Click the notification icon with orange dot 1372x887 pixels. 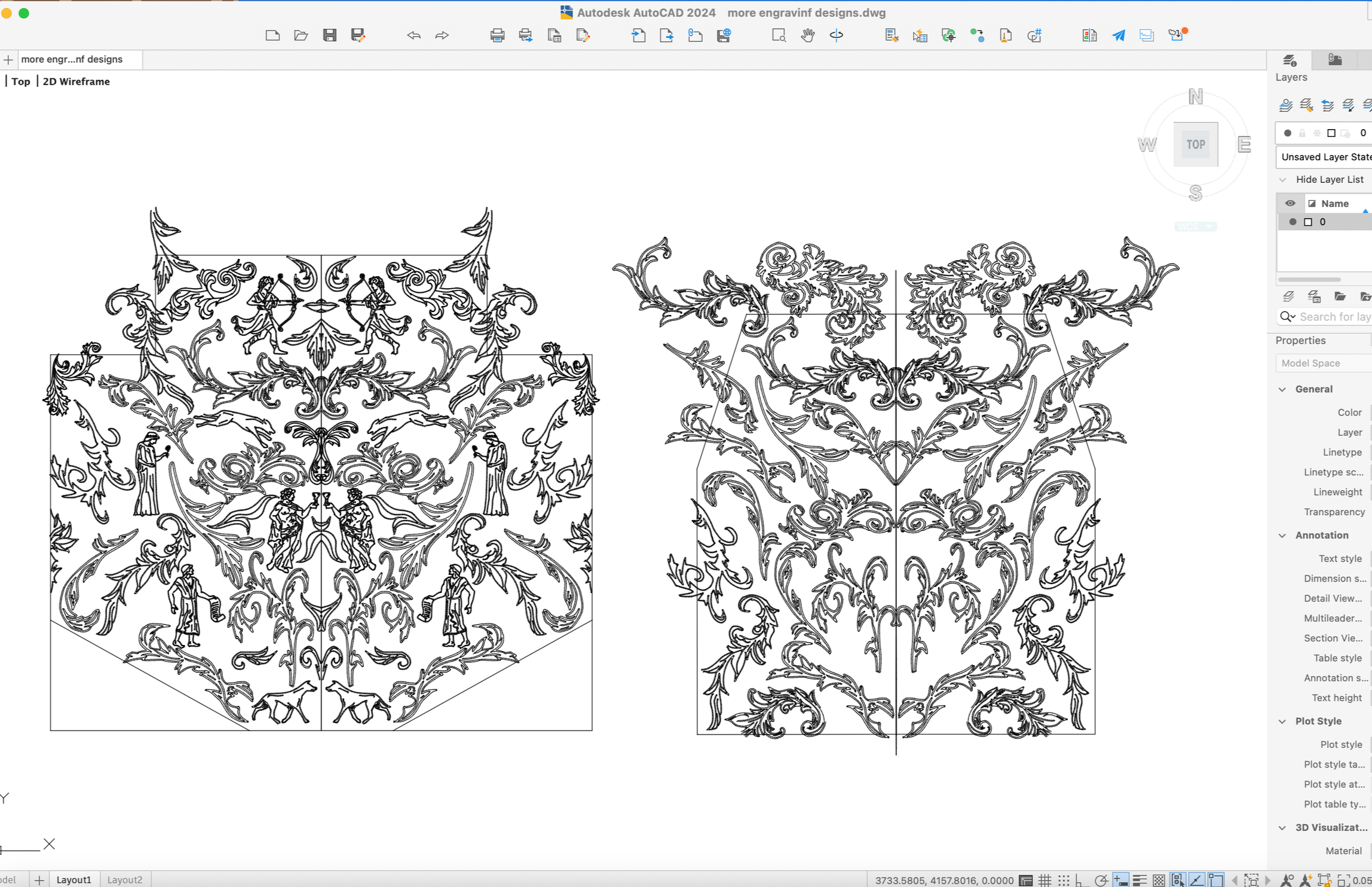pyautogui.click(x=1177, y=35)
